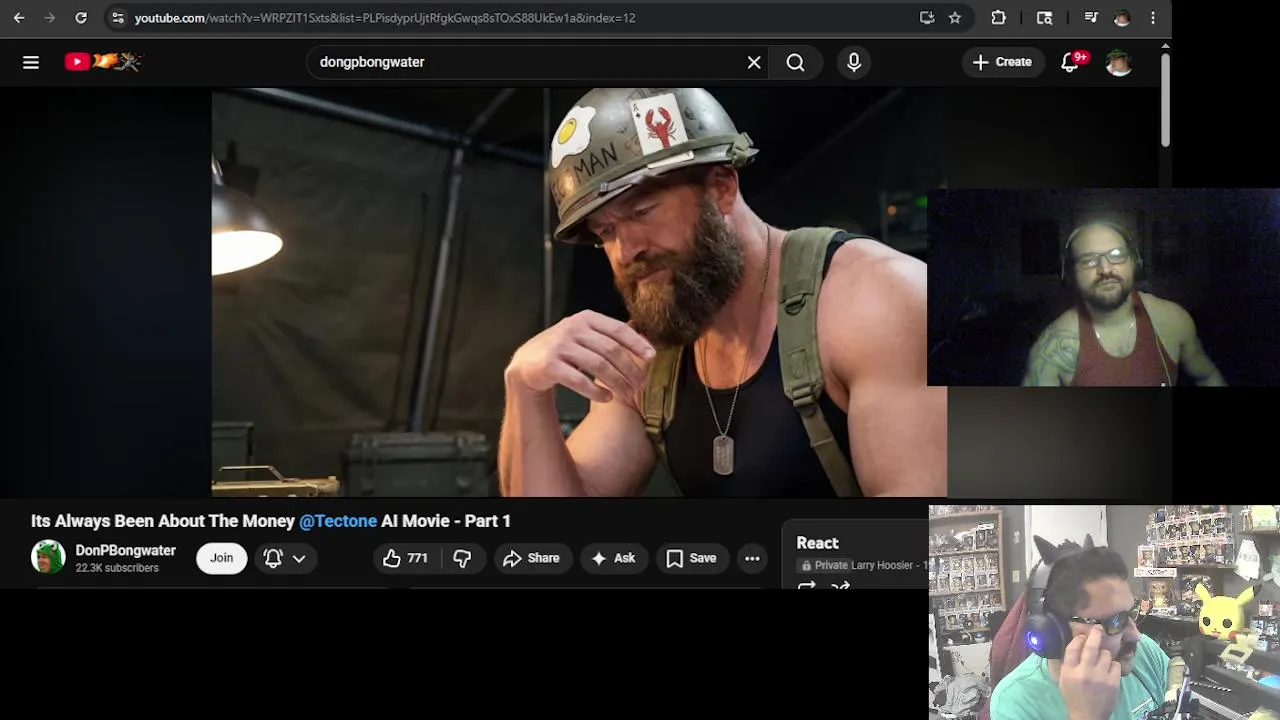This screenshot has width=1280, height=720.
Task: Dislike the video with thumbs-down
Action: [462, 558]
